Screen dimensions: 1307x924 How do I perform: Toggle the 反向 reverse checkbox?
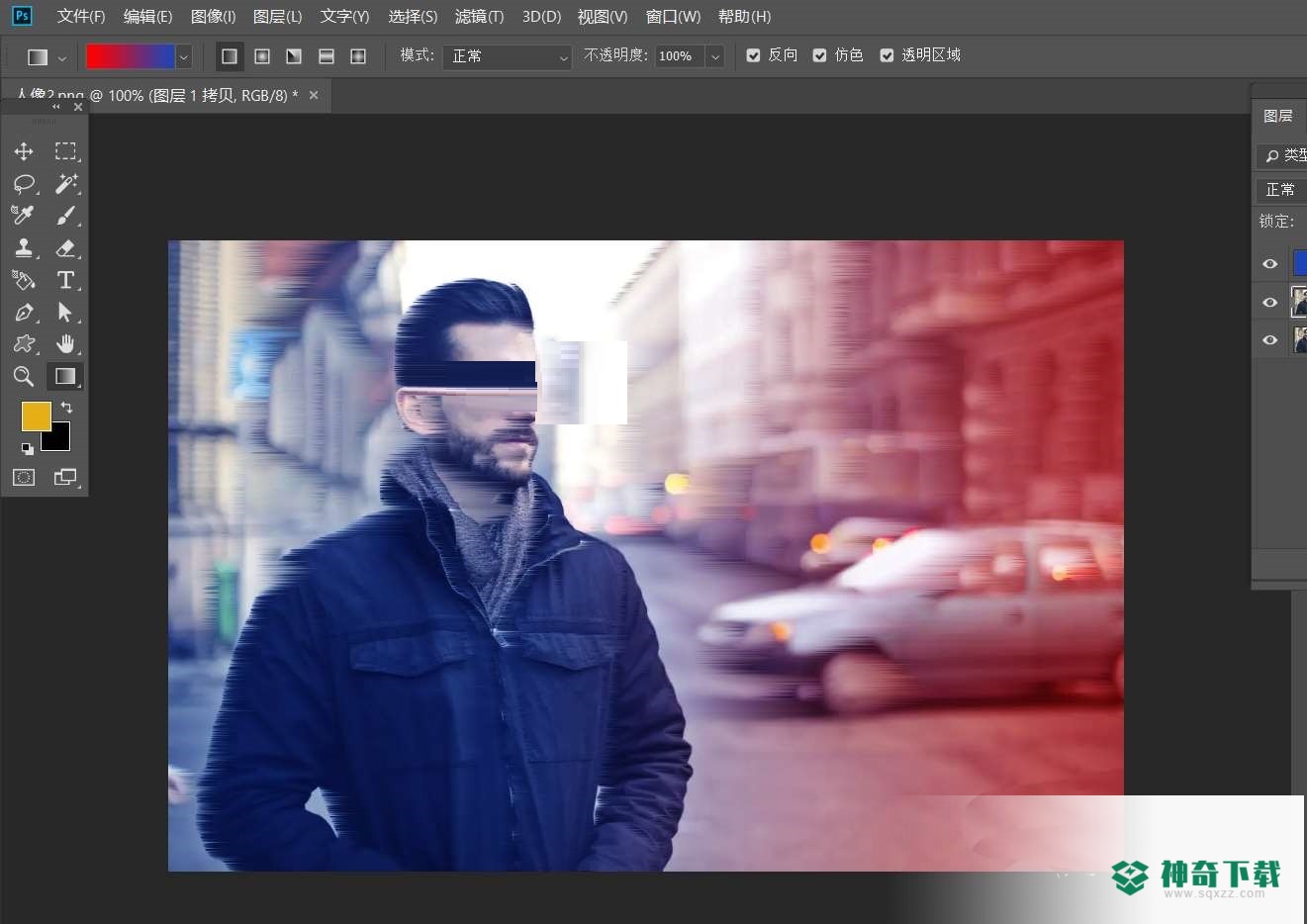(x=754, y=55)
